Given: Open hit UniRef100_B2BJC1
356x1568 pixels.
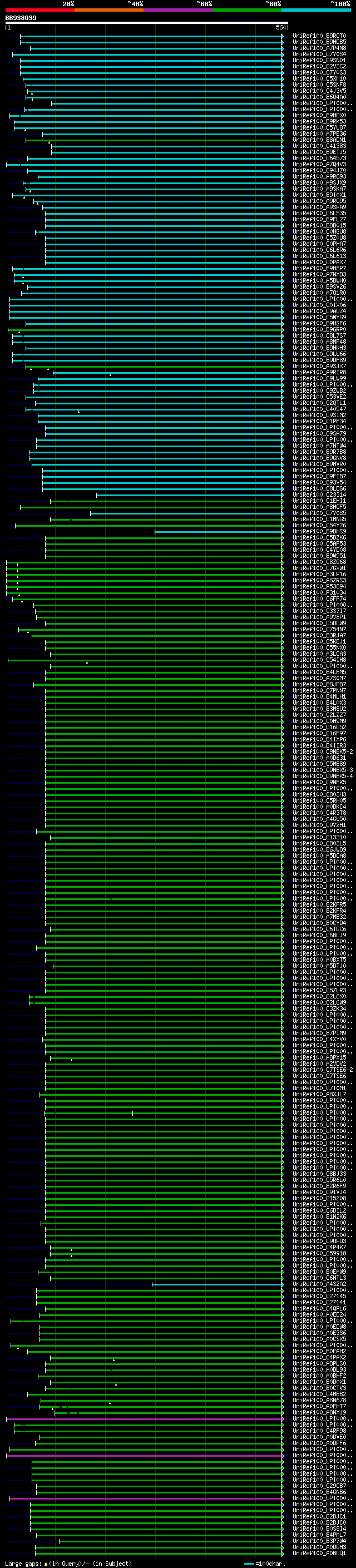Looking at the screenshot, I should [319, 1516].
